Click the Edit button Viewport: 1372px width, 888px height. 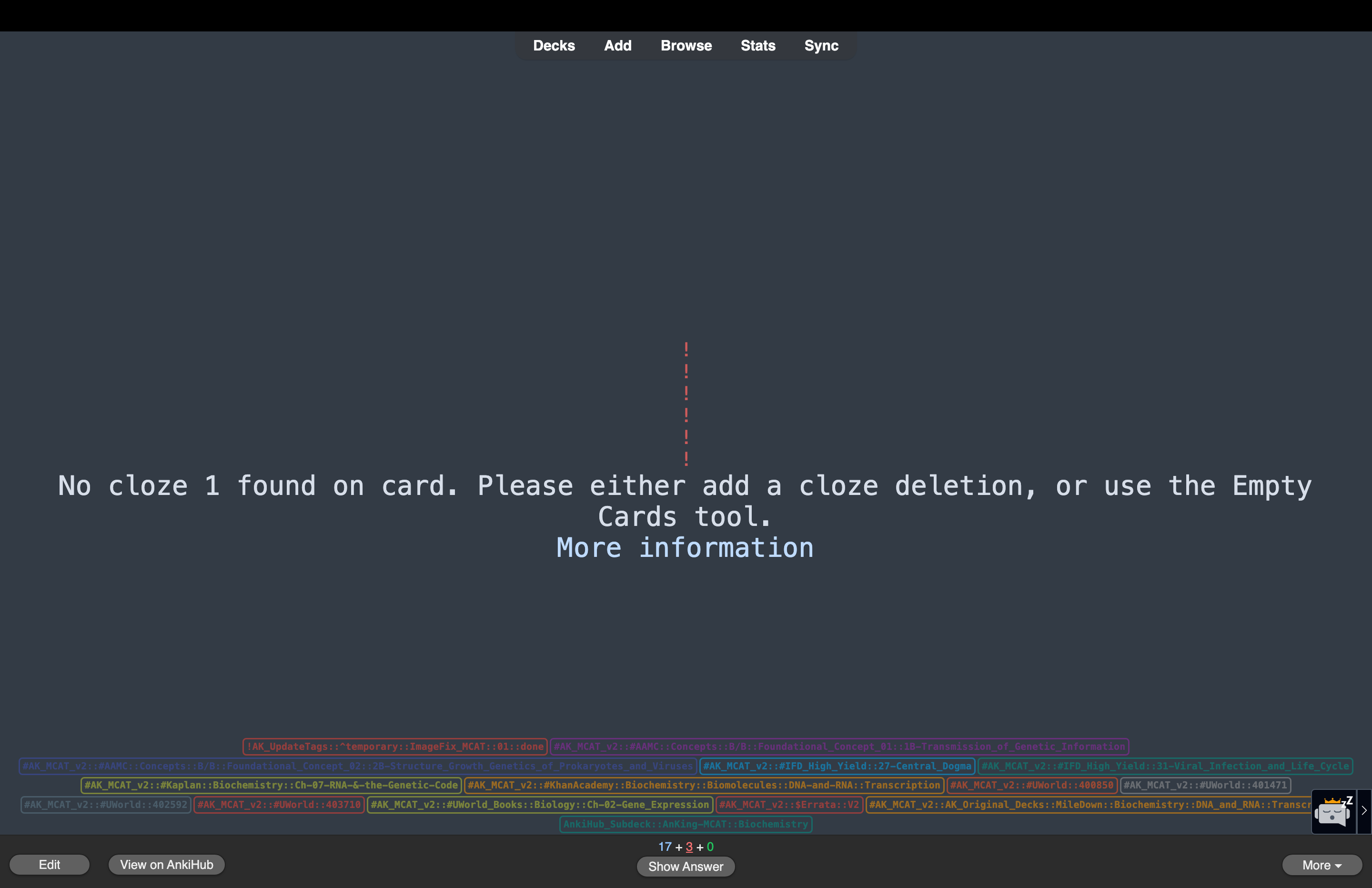49,864
